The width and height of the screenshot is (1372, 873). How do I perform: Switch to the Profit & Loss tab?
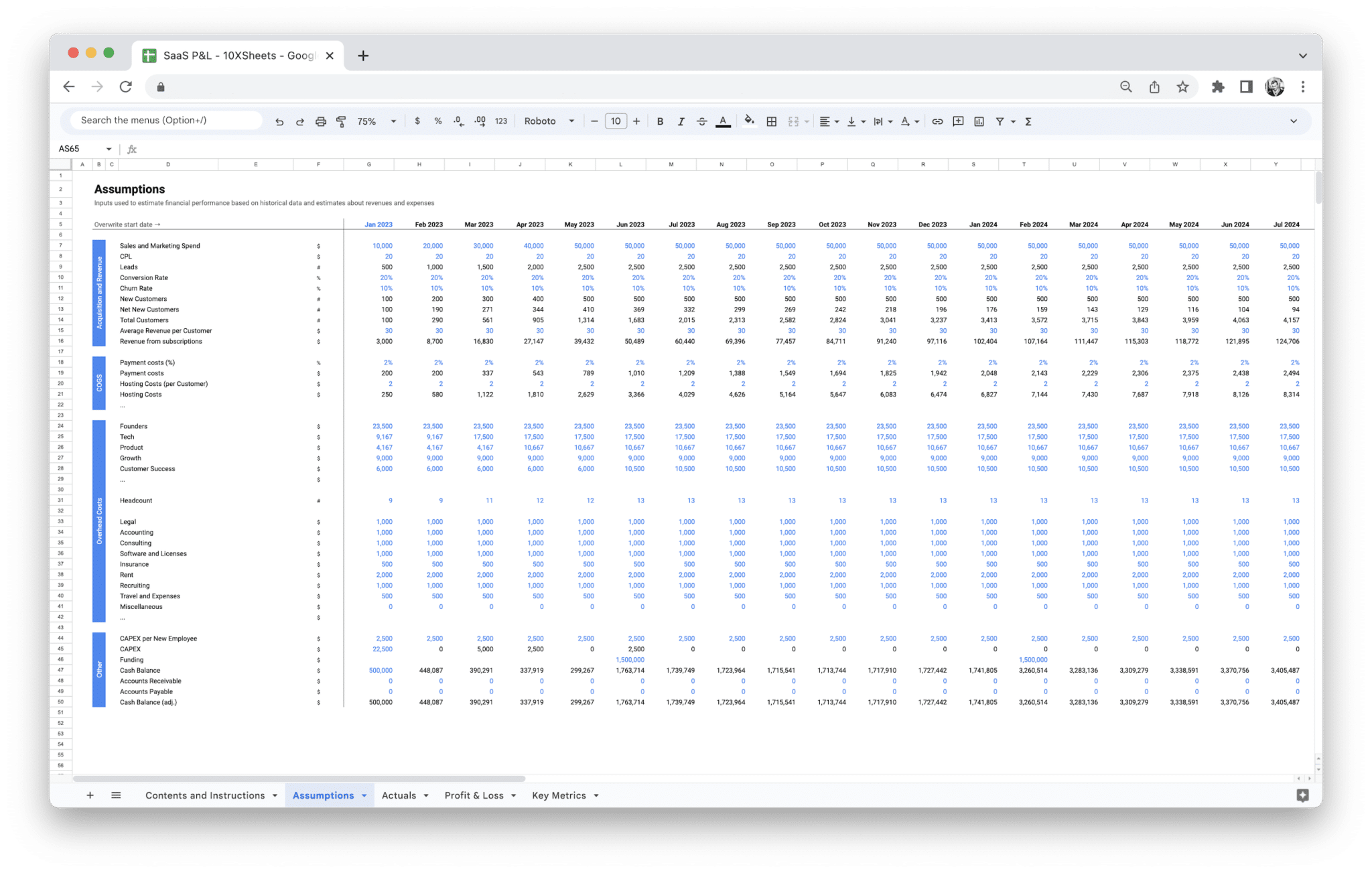coord(474,795)
